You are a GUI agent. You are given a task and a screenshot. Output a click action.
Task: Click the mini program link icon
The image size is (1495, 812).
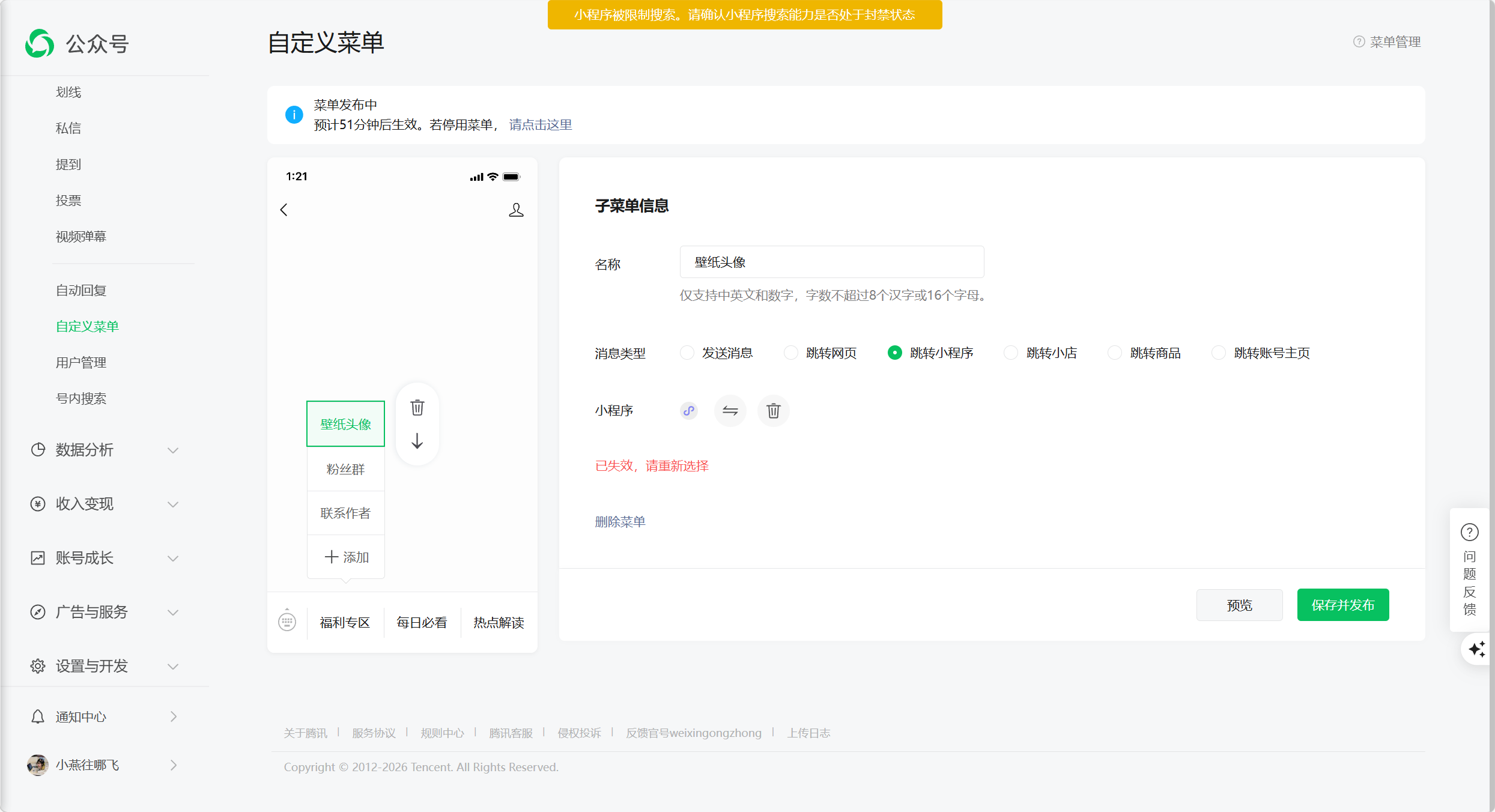[689, 411]
